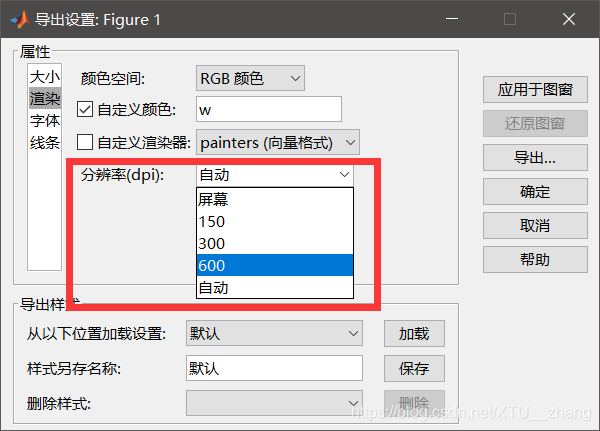The image size is (600, 431).
Task: Open the 删除样式 dropdown
Action: coord(274,403)
